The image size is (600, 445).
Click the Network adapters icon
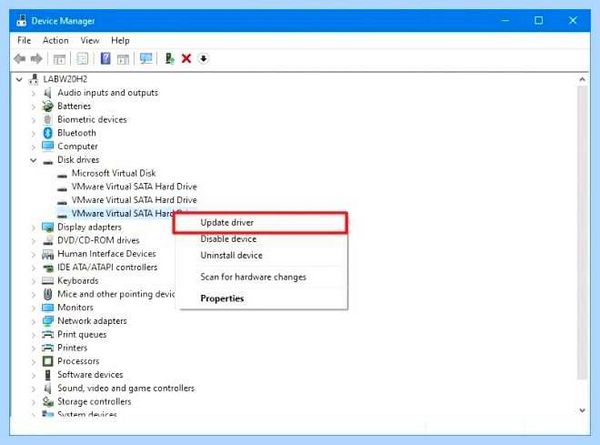pos(48,321)
